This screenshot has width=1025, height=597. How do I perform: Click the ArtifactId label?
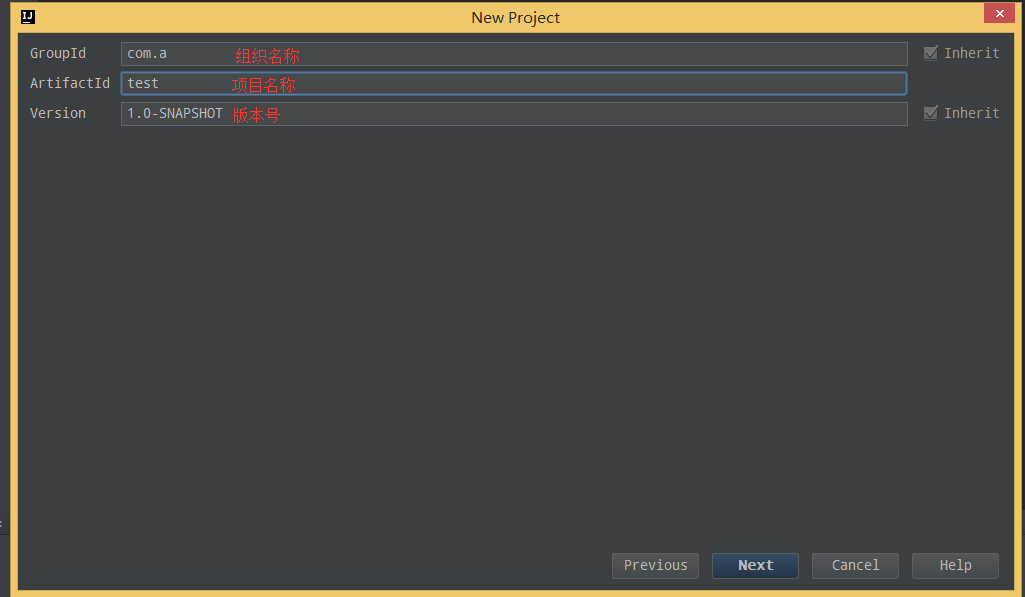click(70, 84)
